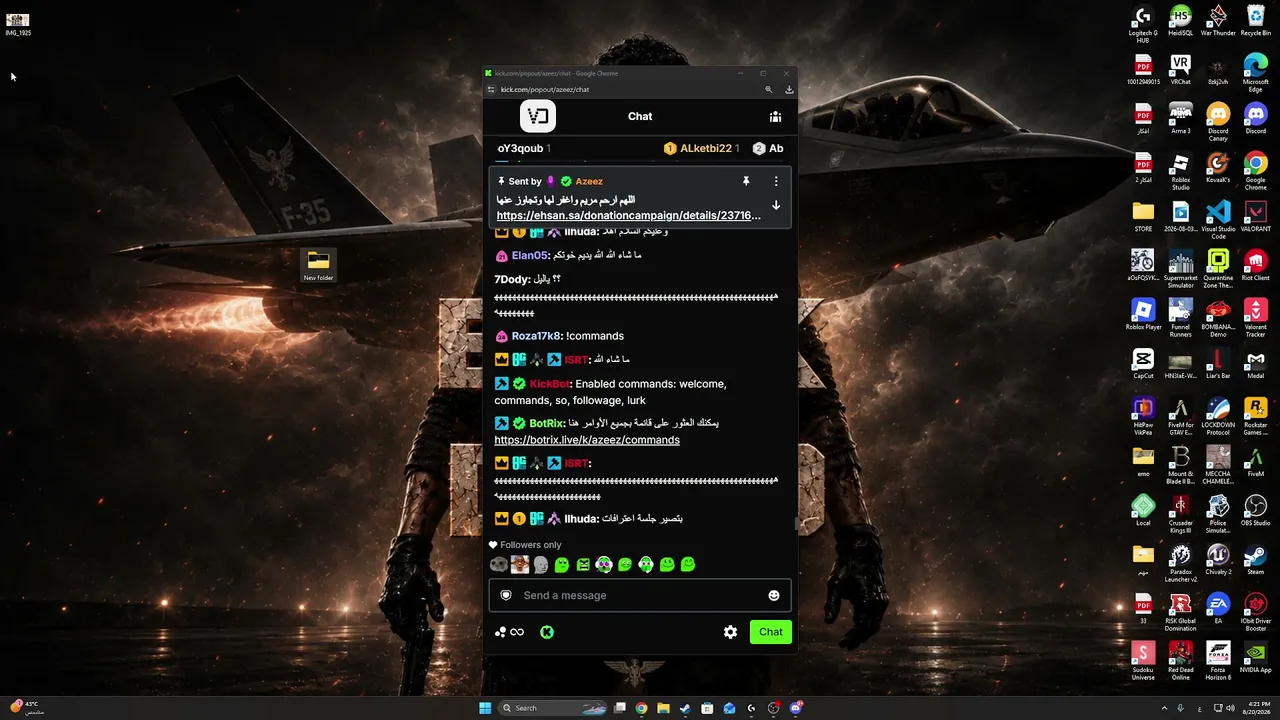The height and width of the screenshot is (720, 1280).
Task: Open chat settings gear icon
Action: 731,632
